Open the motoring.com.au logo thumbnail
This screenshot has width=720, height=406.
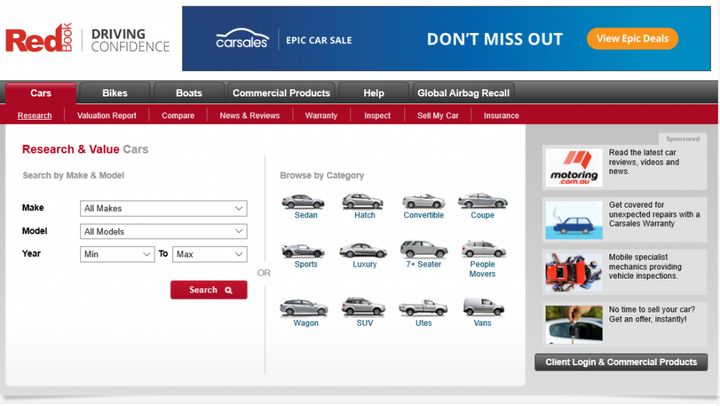[x=574, y=168]
